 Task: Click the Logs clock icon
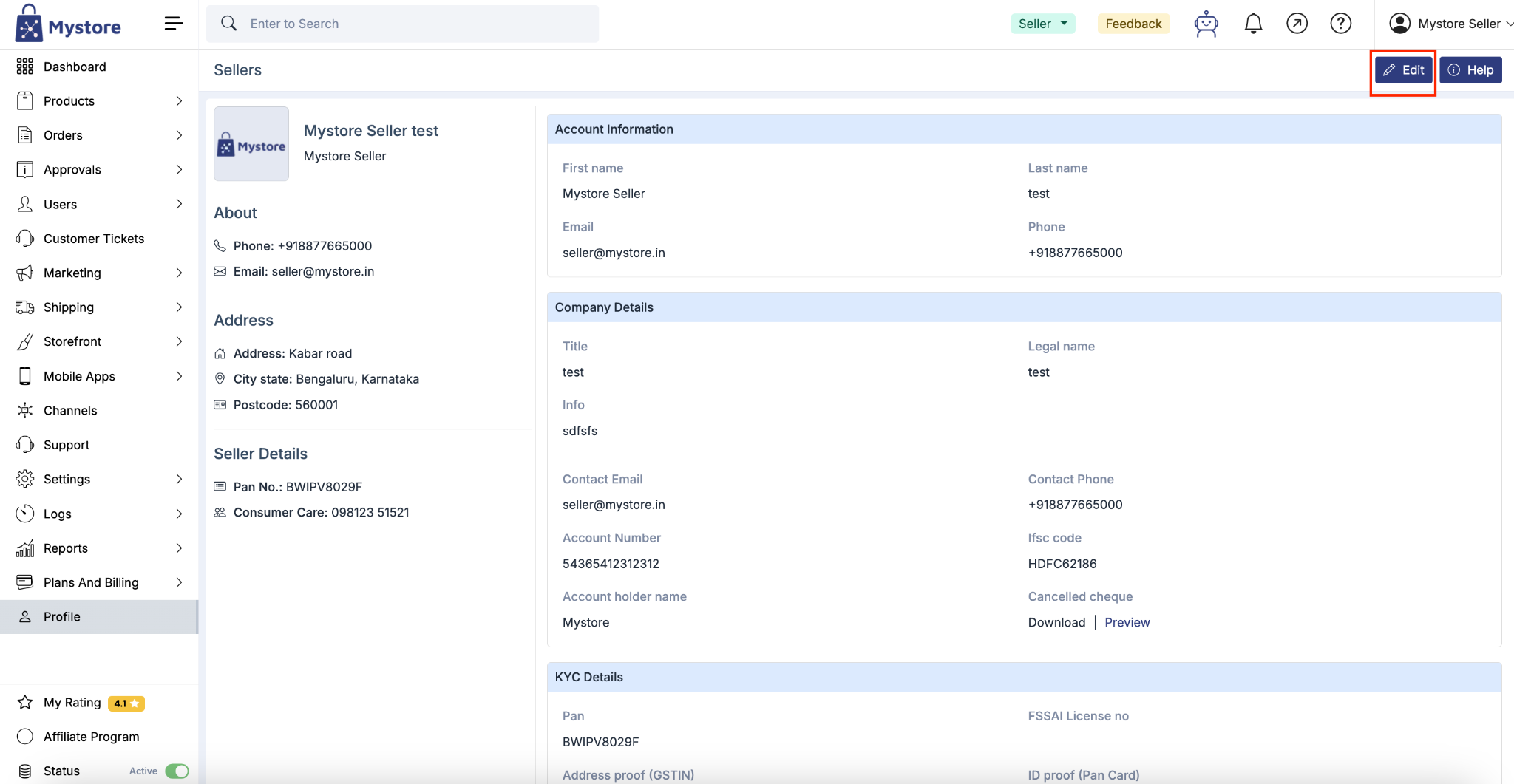coord(25,514)
